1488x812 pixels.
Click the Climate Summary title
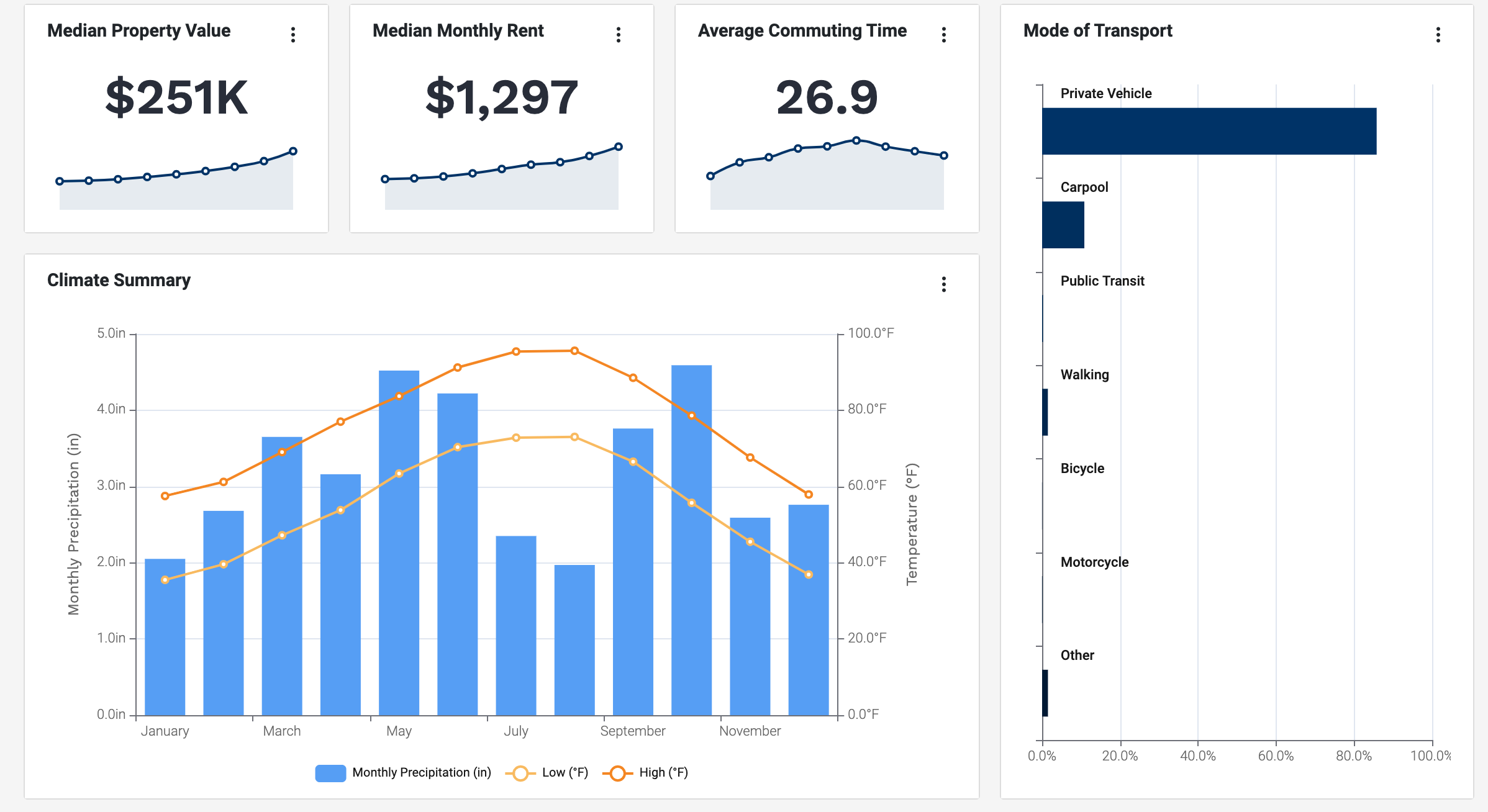click(x=119, y=280)
